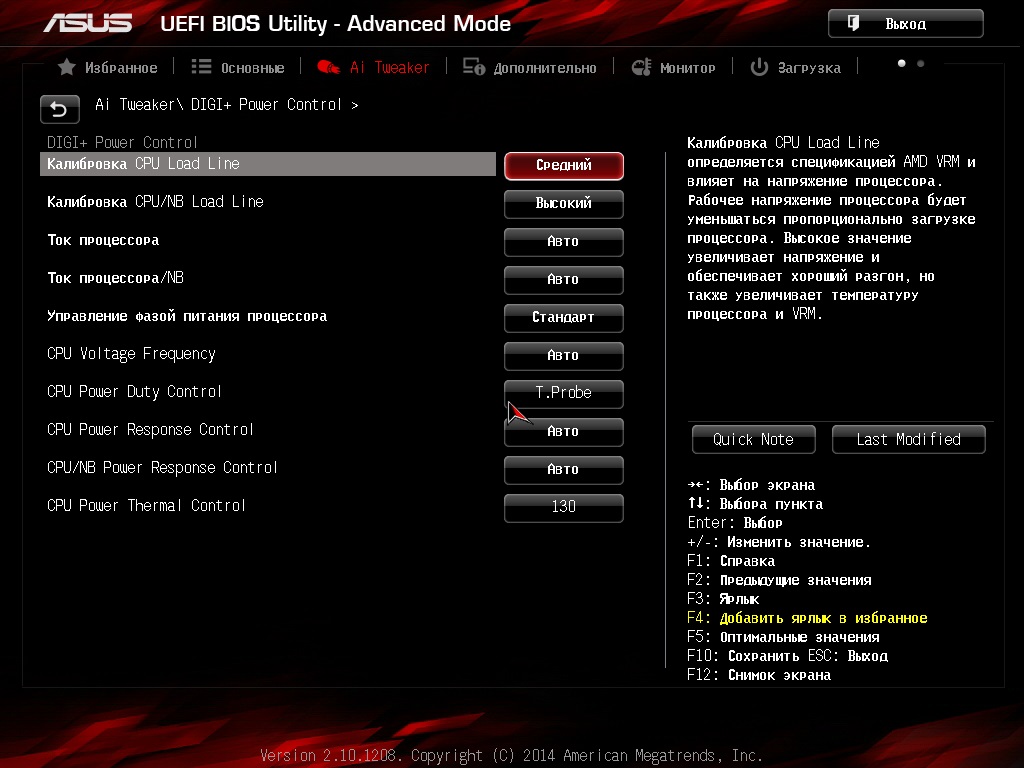Click the first page indicator dot
The width and height of the screenshot is (1024, 768).
coord(902,63)
